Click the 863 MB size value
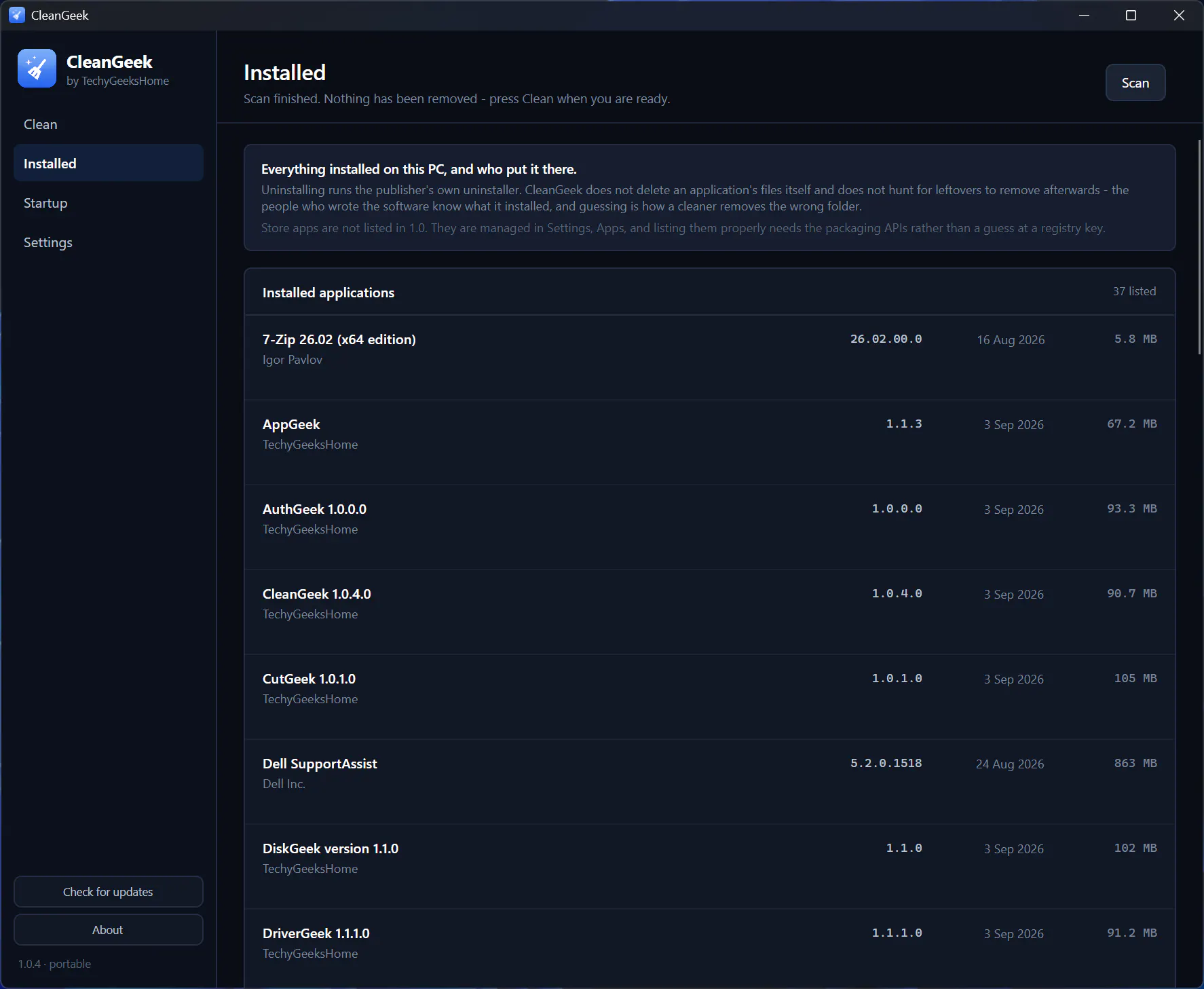The height and width of the screenshot is (989, 1204). coord(1135,763)
